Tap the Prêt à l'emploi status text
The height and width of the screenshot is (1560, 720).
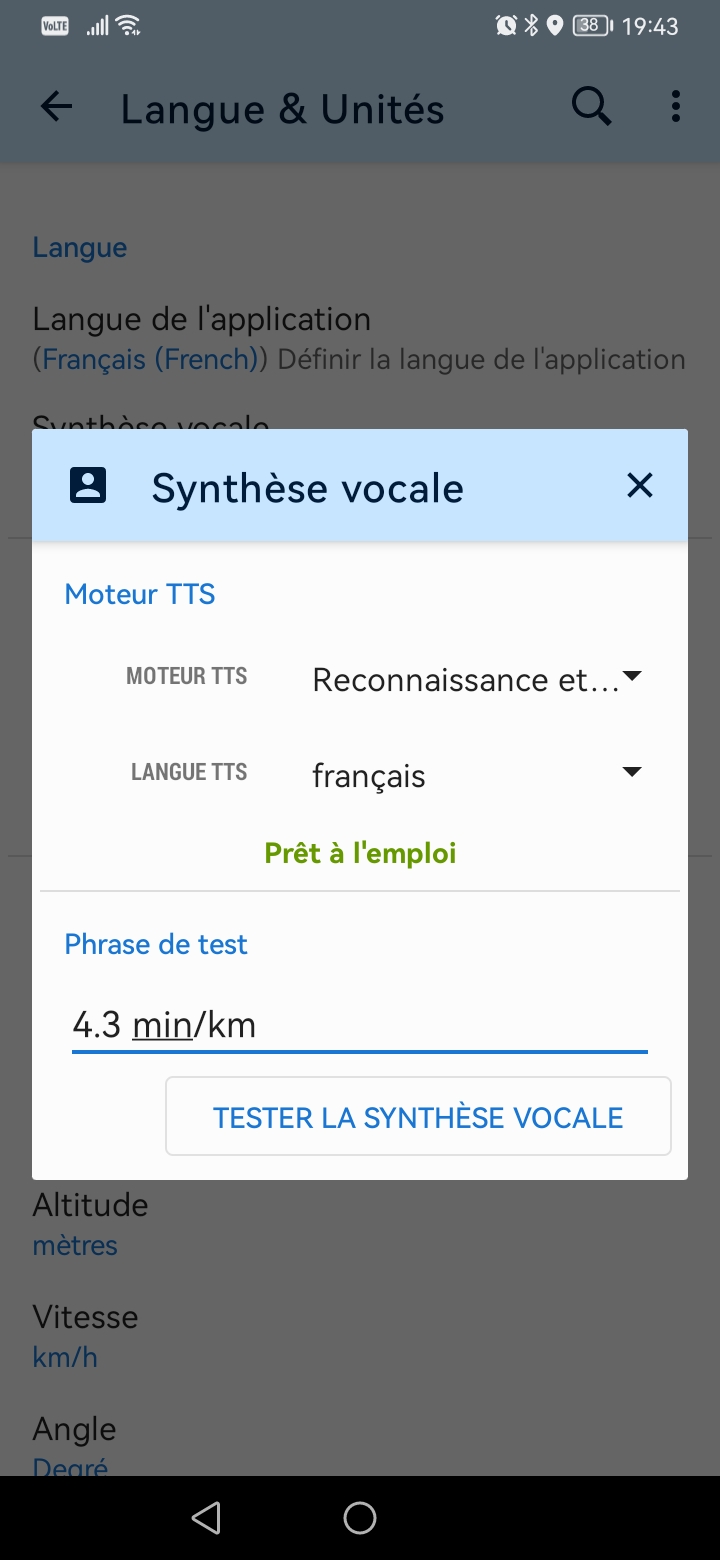[360, 853]
